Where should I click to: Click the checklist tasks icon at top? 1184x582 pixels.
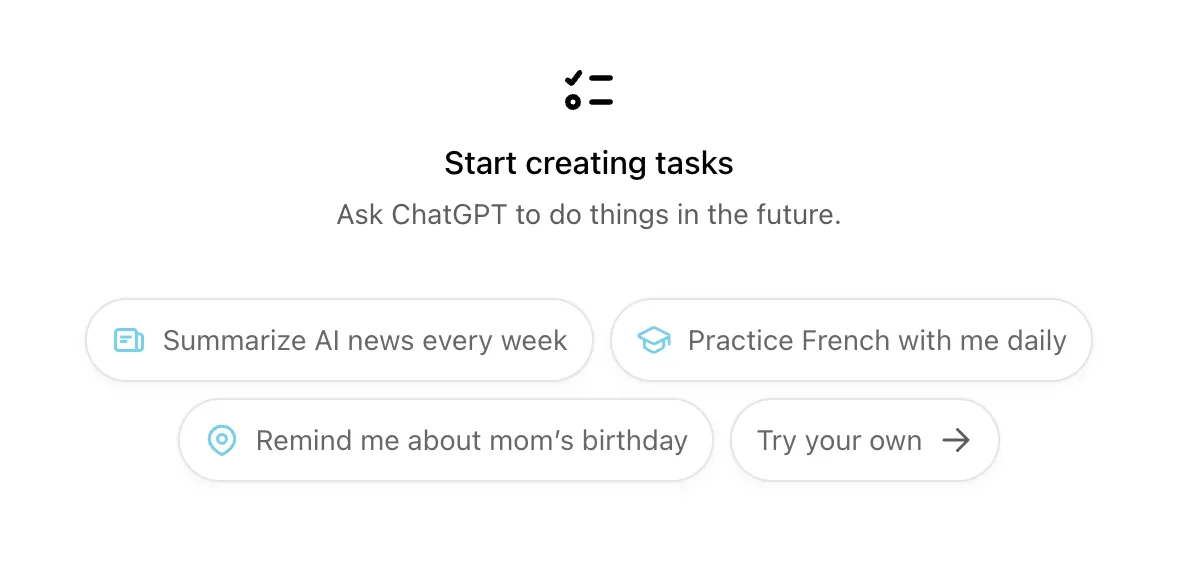coord(588,90)
